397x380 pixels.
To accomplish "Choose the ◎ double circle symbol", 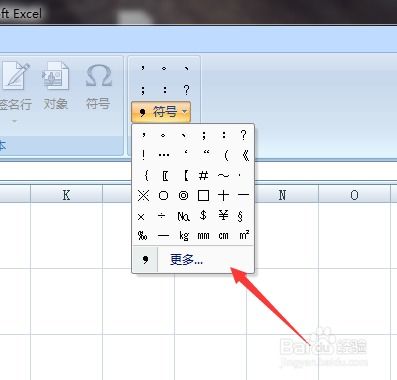I will [183, 195].
